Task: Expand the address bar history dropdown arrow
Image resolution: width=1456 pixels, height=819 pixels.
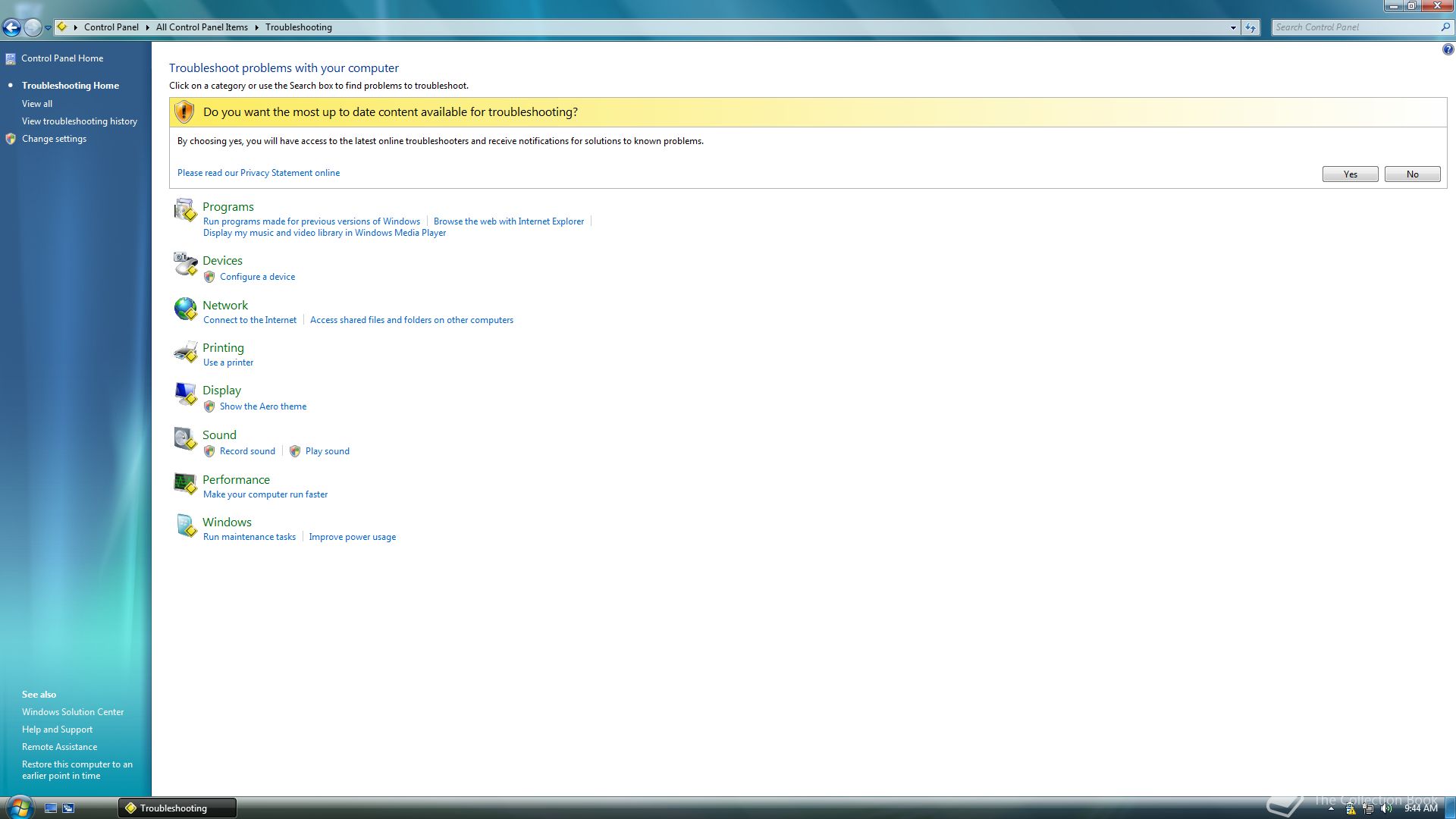Action: point(1233,27)
